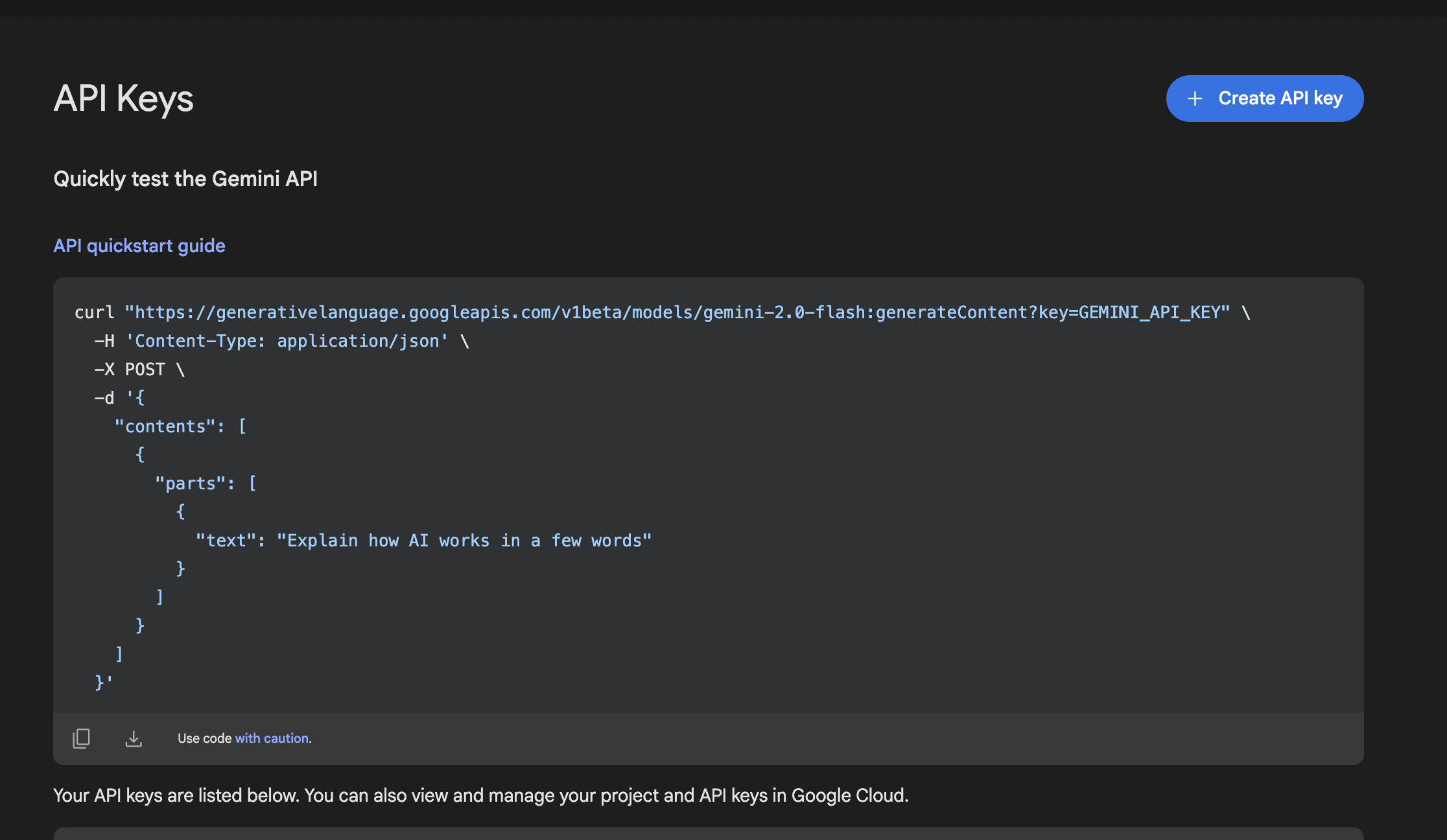This screenshot has height=840, width=1447.
Task: Click the Content-Type: application/json header line
Action: 285,341
